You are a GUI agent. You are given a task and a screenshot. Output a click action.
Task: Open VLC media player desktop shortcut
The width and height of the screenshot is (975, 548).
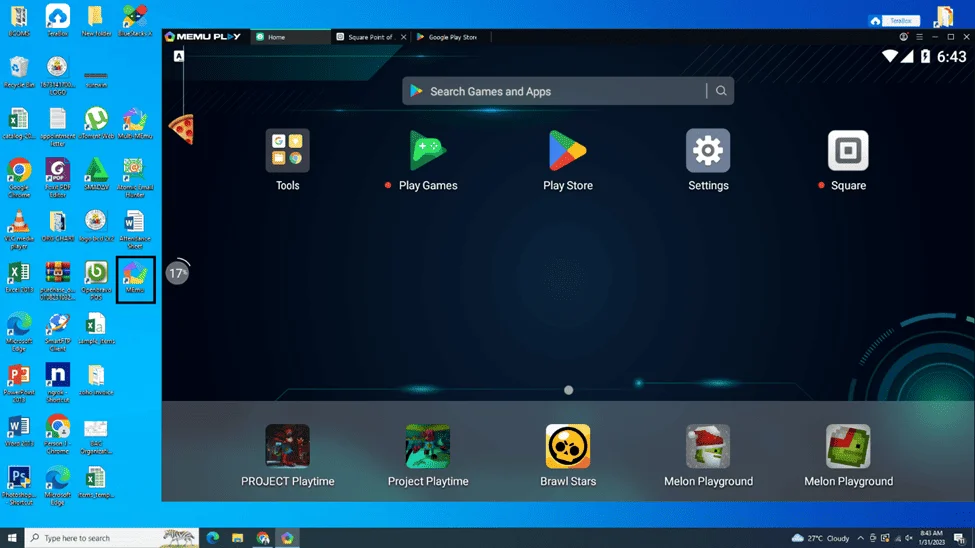coord(19,230)
